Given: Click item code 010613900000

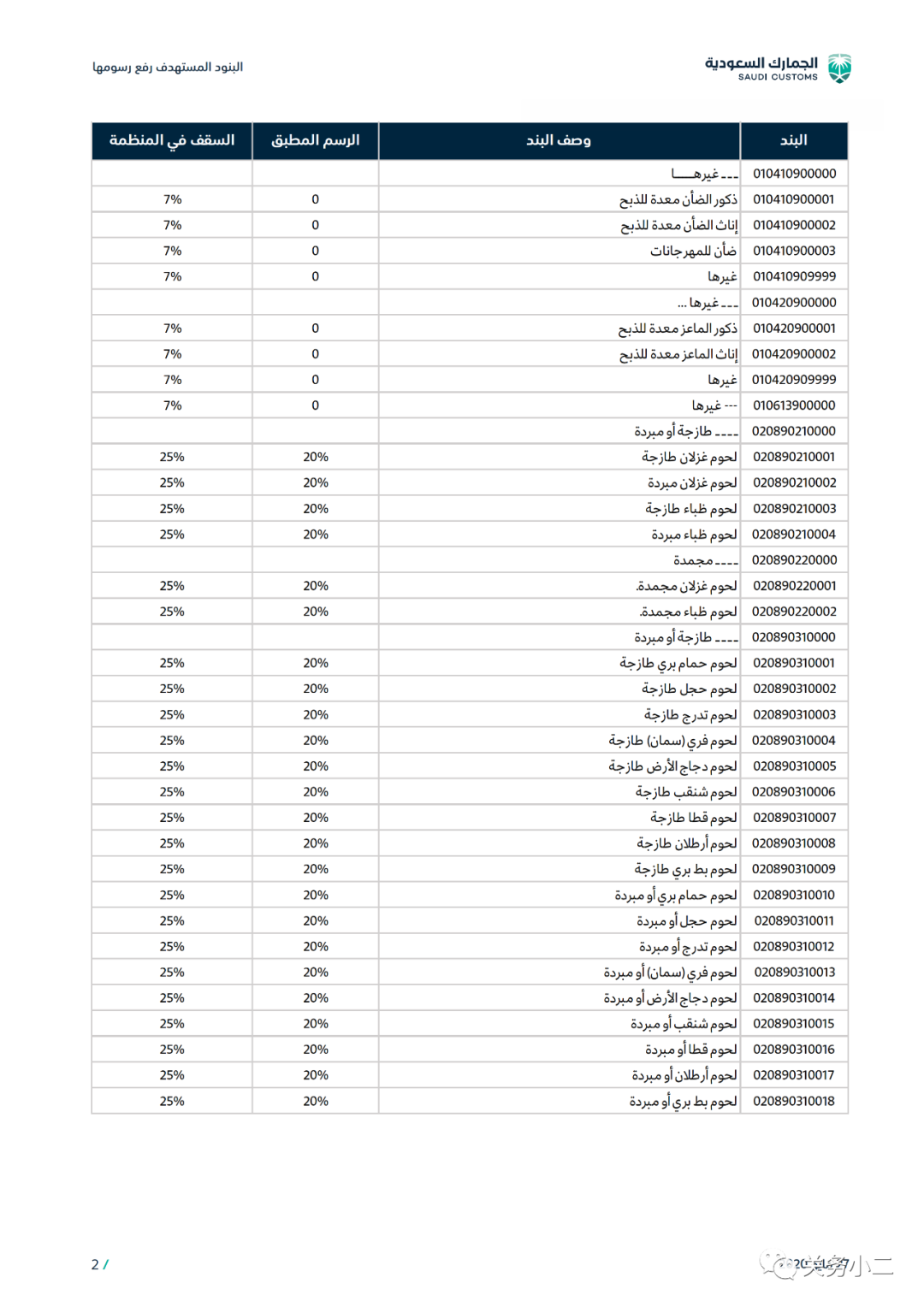Looking at the screenshot, I should (x=793, y=405).
